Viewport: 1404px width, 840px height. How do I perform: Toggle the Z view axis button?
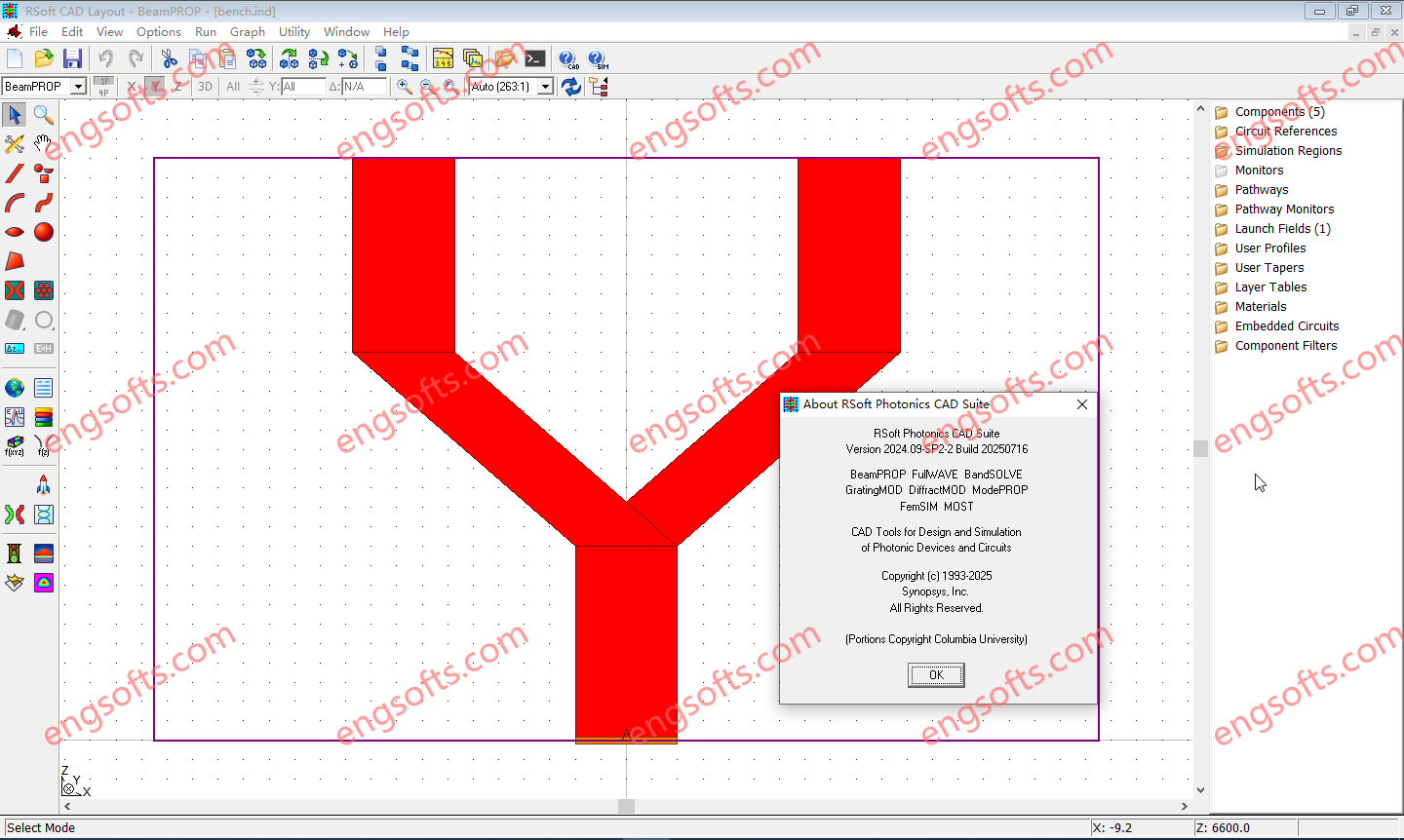(177, 87)
